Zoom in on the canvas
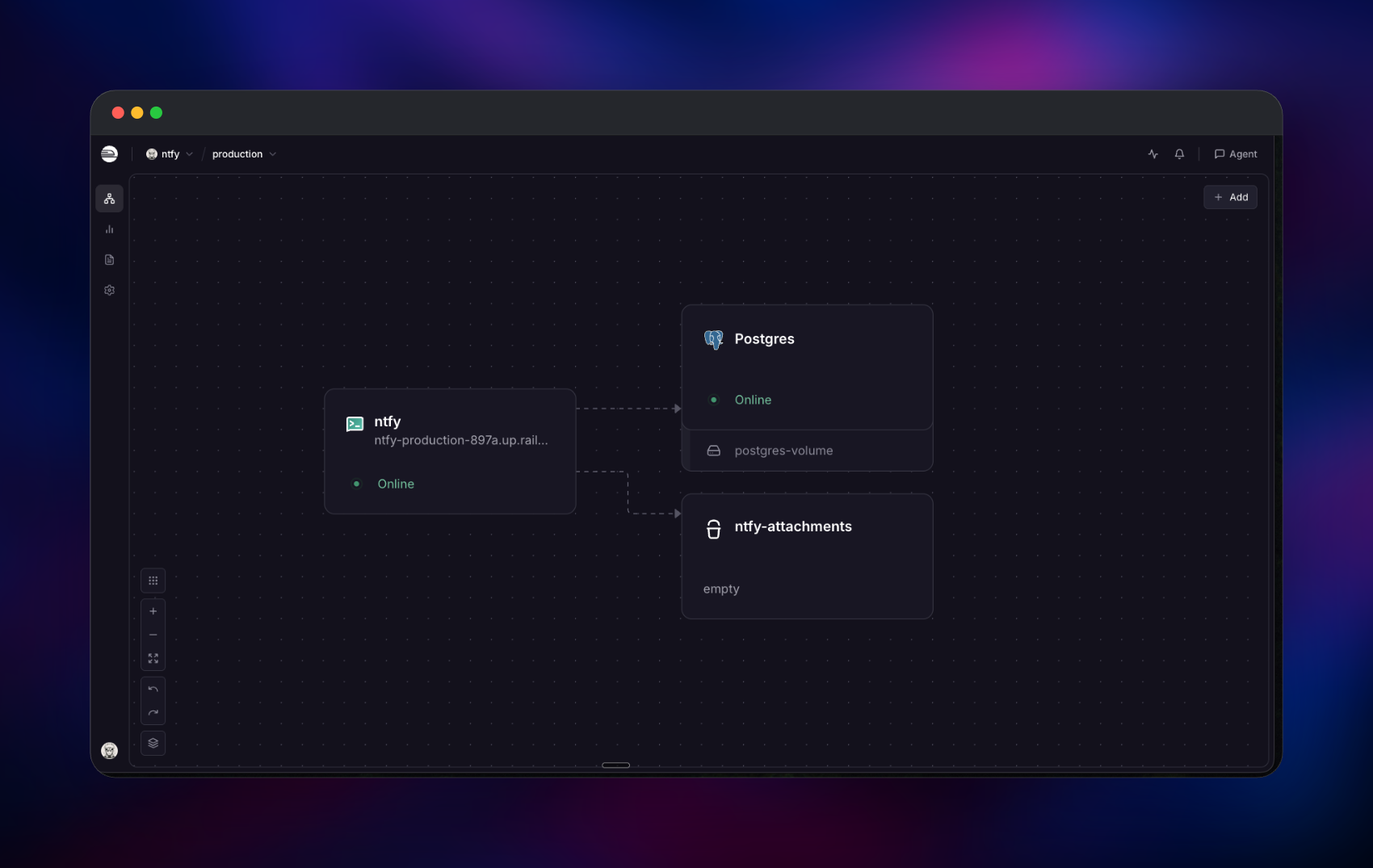This screenshot has height=868, width=1373. 153,611
